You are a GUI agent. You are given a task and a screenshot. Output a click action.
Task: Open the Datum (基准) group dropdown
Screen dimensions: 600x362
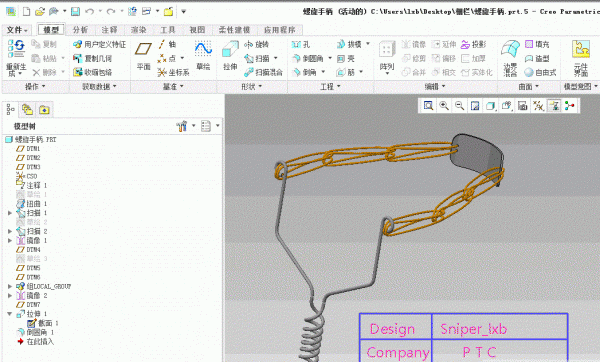point(173,87)
